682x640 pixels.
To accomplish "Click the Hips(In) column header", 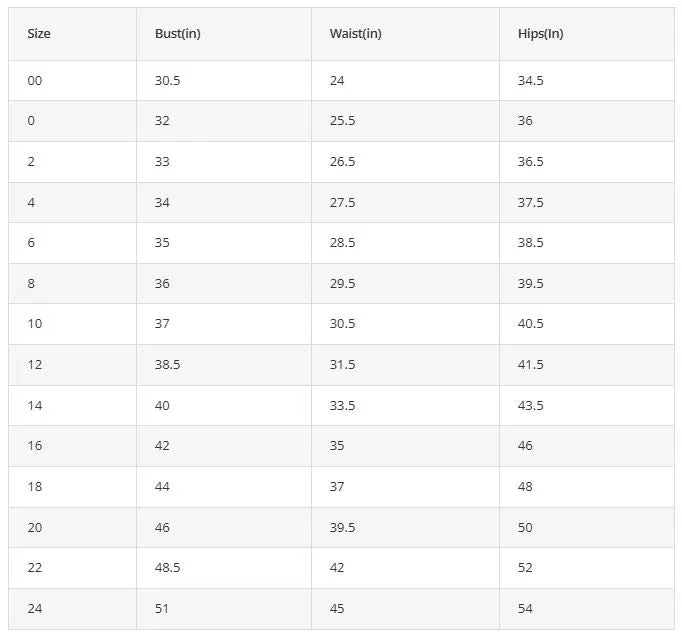I will click(540, 34).
